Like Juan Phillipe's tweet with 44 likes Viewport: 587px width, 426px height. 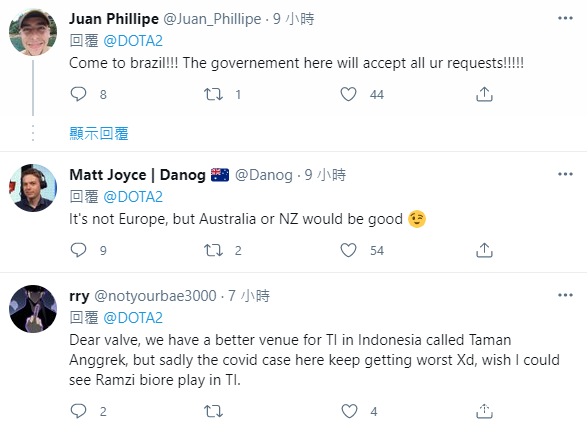(x=348, y=94)
